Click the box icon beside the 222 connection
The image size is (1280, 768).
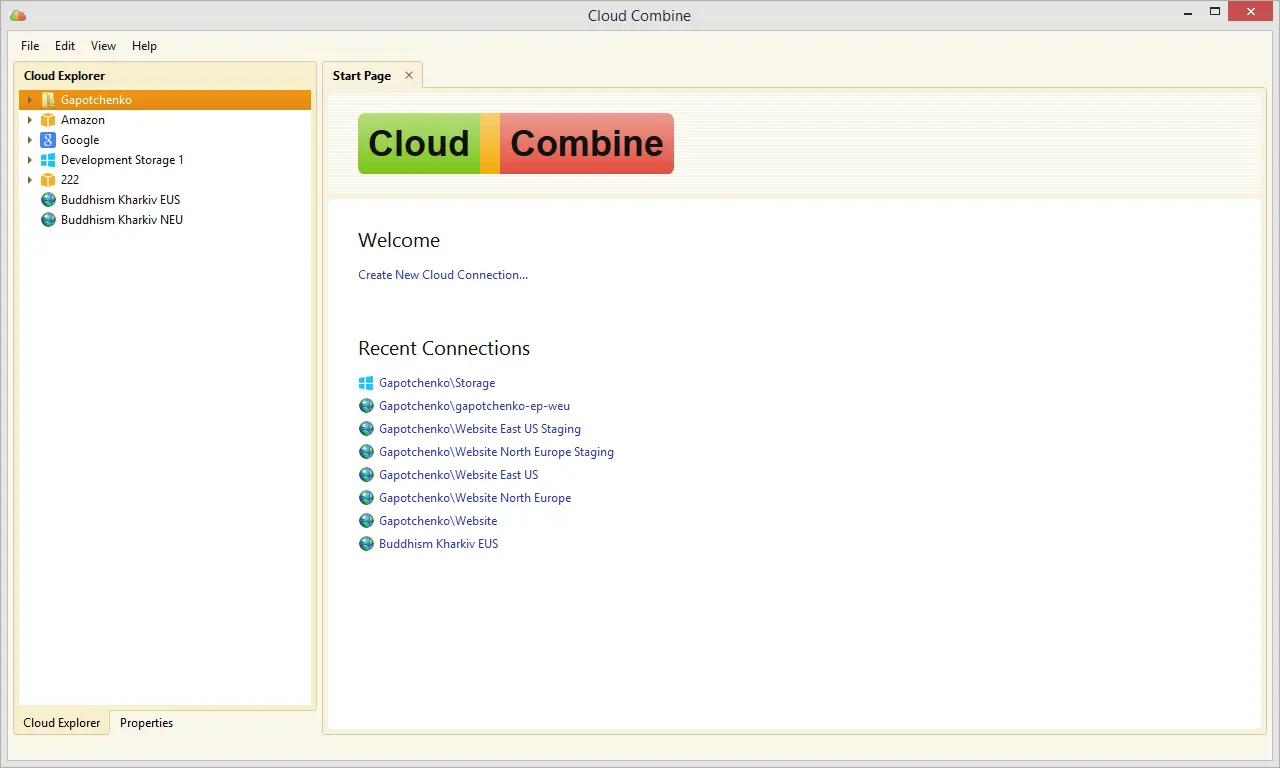[48, 180]
